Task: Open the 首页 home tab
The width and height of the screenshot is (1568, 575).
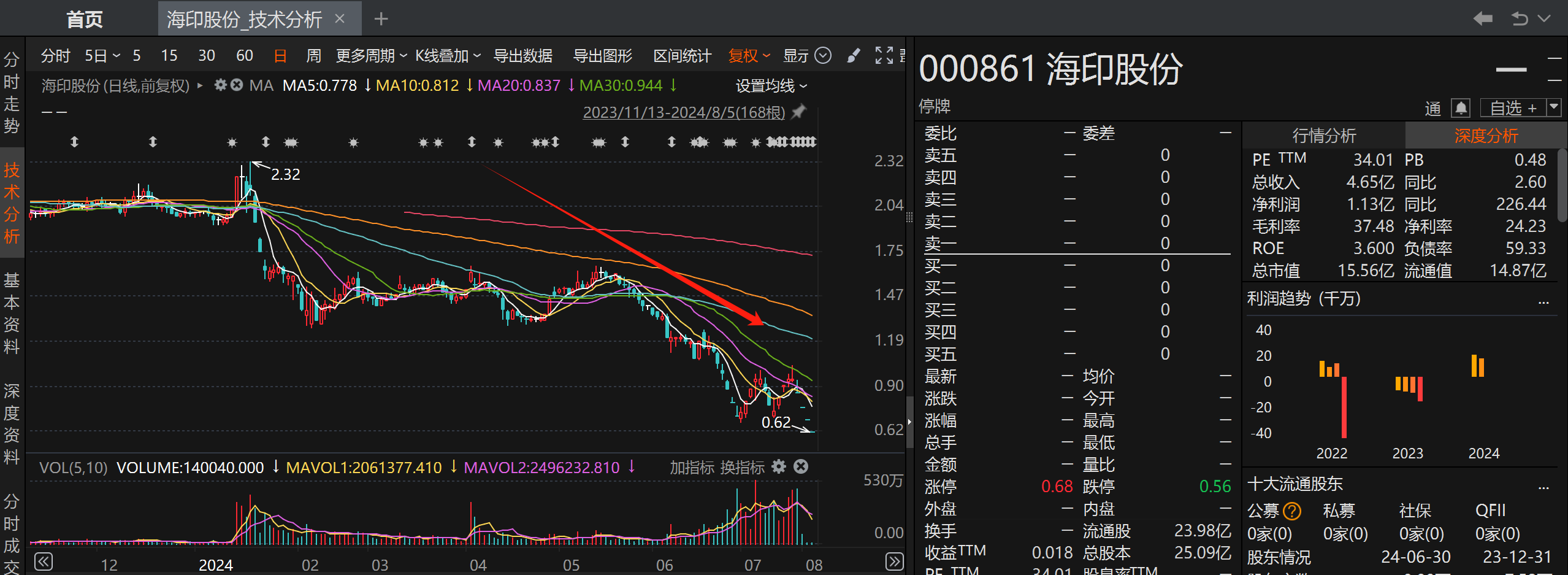Action: coord(84,20)
